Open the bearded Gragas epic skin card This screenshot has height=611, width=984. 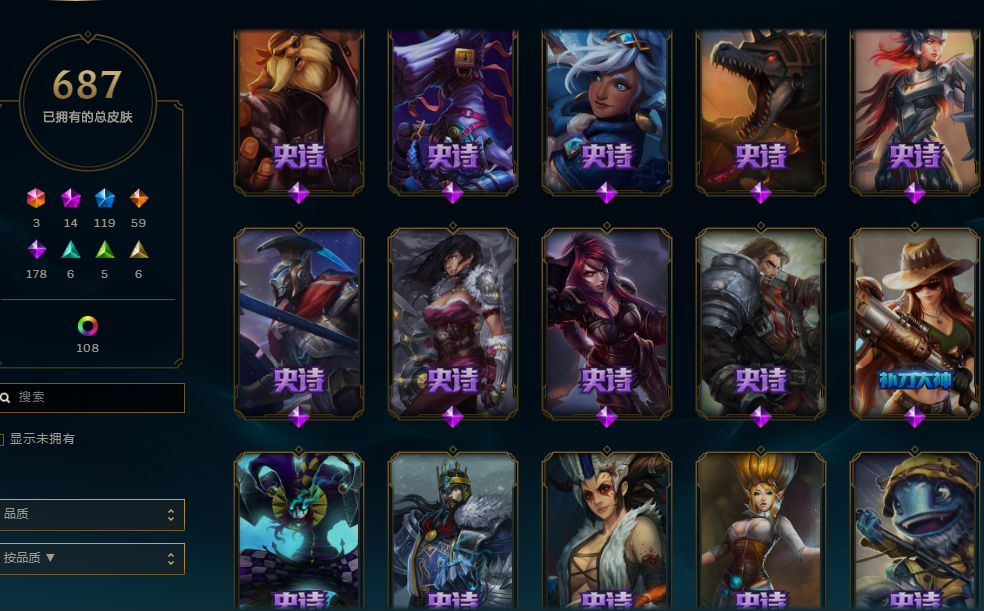pyautogui.click(x=299, y=112)
